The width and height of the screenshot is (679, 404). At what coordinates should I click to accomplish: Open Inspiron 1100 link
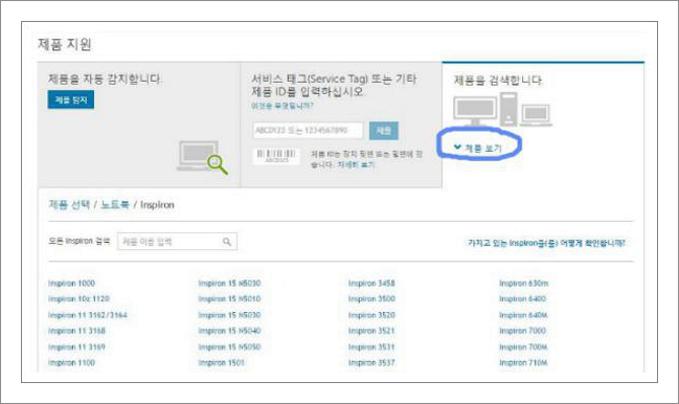pyautogui.click(x=71, y=362)
